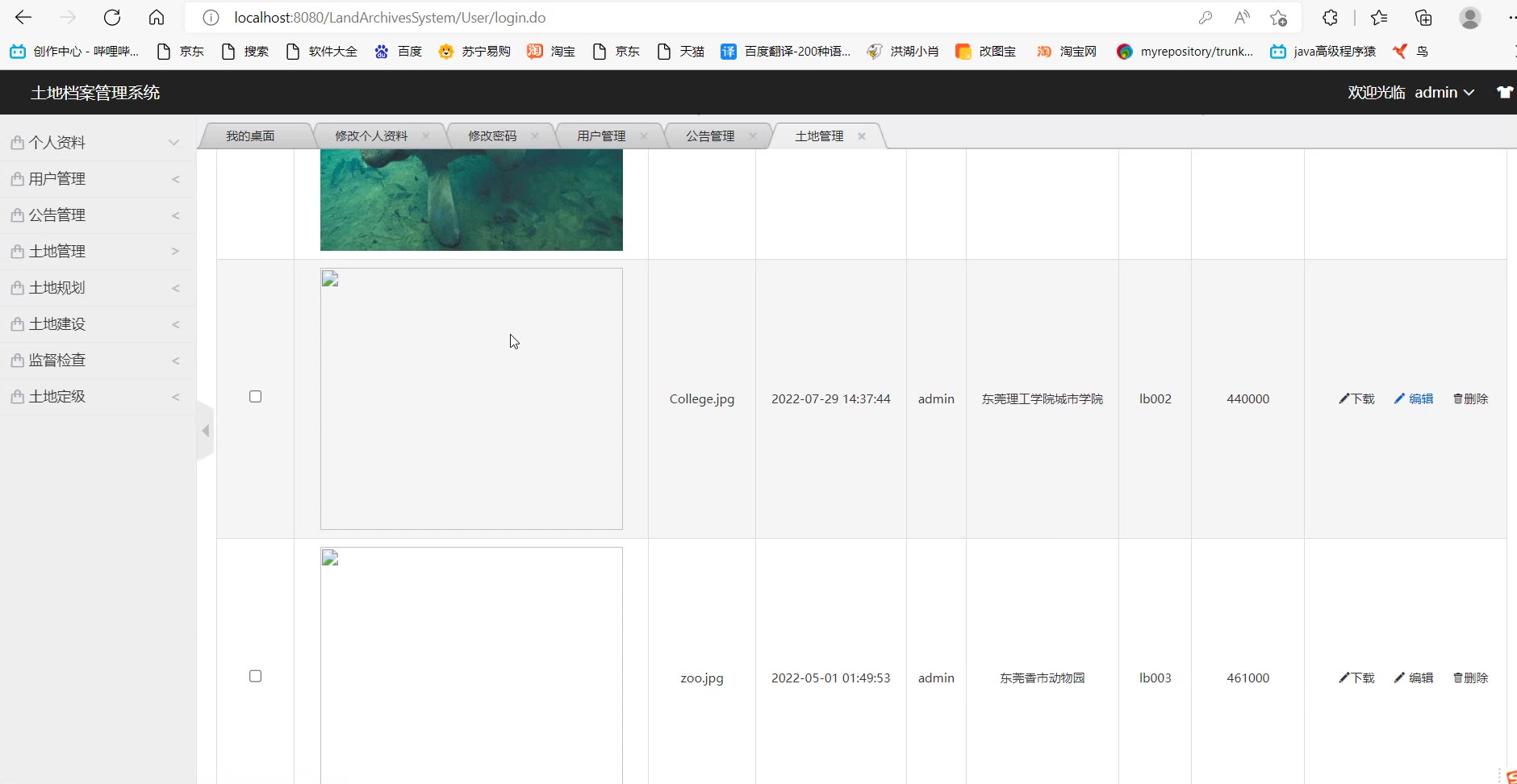Click the College.jpg broken image thumbnail
Viewport: 1517px width, 784px height.
tap(471, 398)
